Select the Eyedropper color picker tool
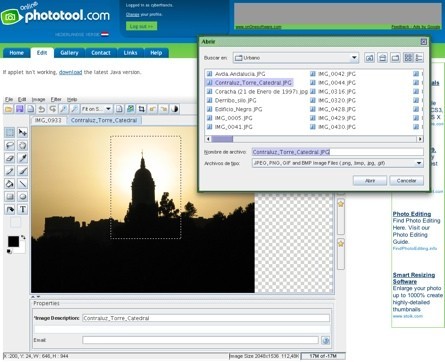445x362 pixels. coord(23,158)
